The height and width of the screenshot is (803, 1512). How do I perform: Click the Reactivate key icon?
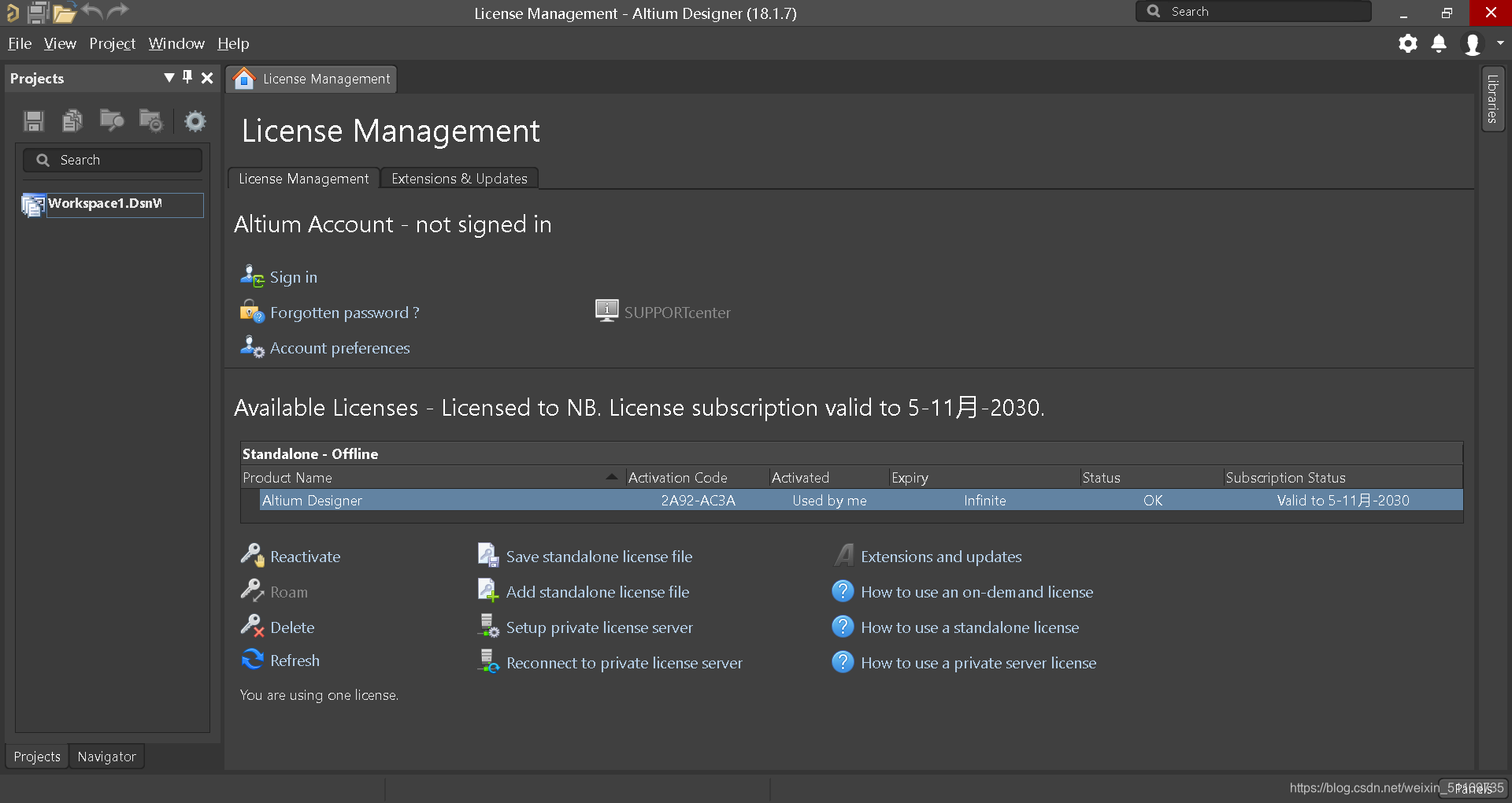(x=252, y=556)
